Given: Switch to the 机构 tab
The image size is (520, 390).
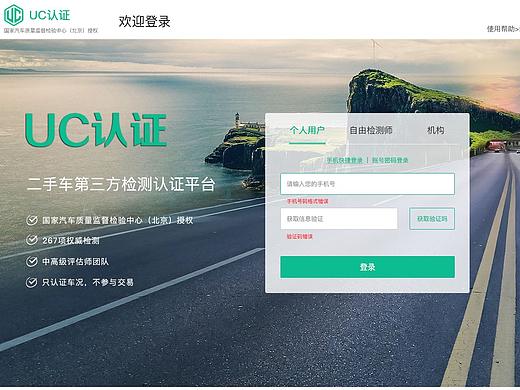Looking at the screenshot, I should pyautogui.click(x=436, y=130).
